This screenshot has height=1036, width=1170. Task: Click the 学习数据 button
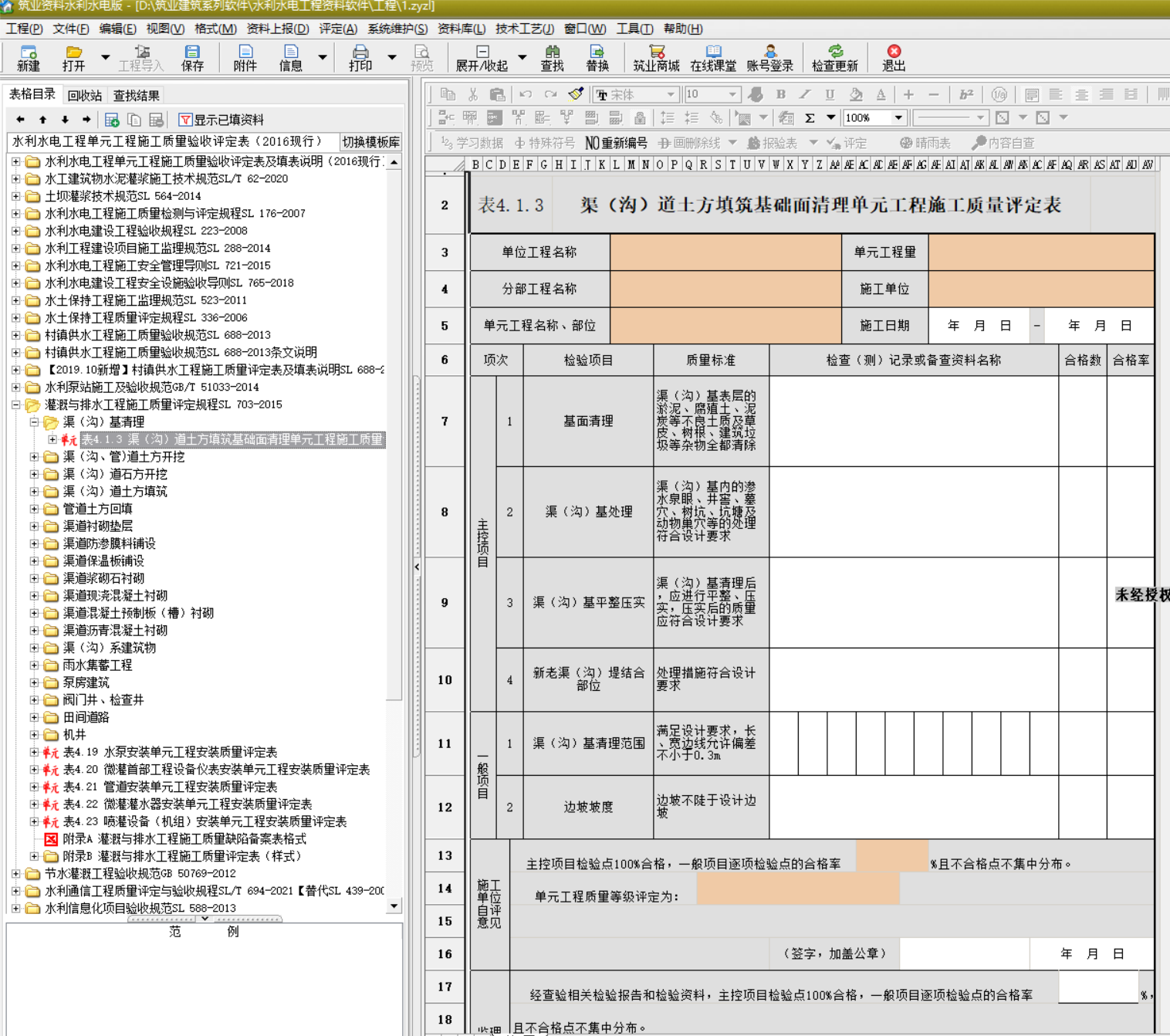point(472,143)
